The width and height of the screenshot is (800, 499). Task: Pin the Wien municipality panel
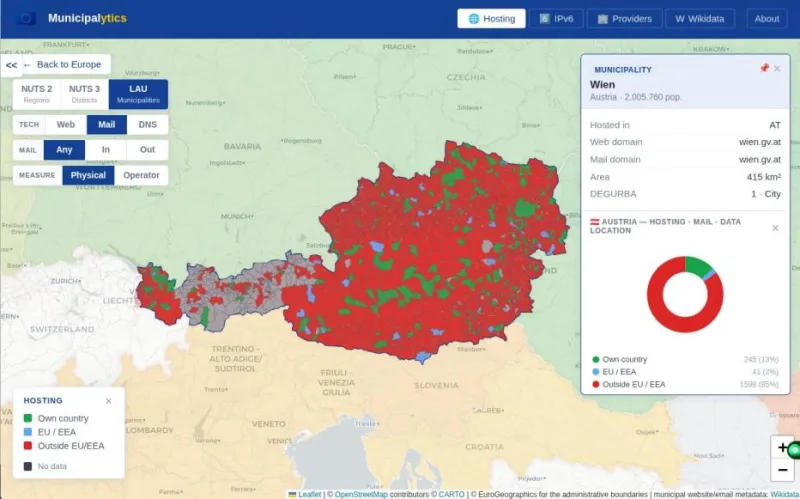pyautogui.click(x=764, y=68)
